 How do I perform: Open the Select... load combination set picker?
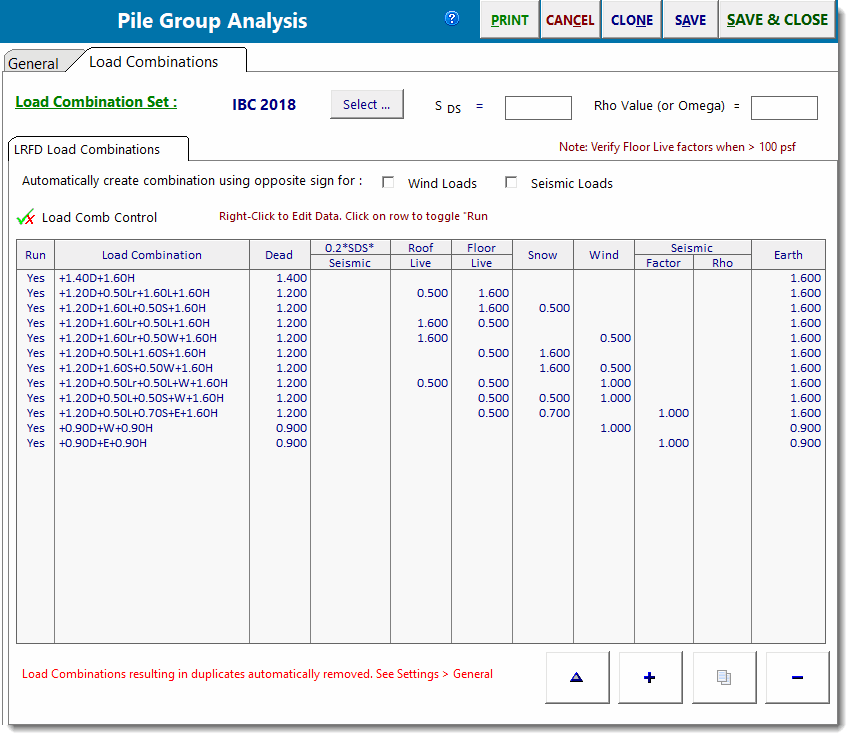(367, 105)
